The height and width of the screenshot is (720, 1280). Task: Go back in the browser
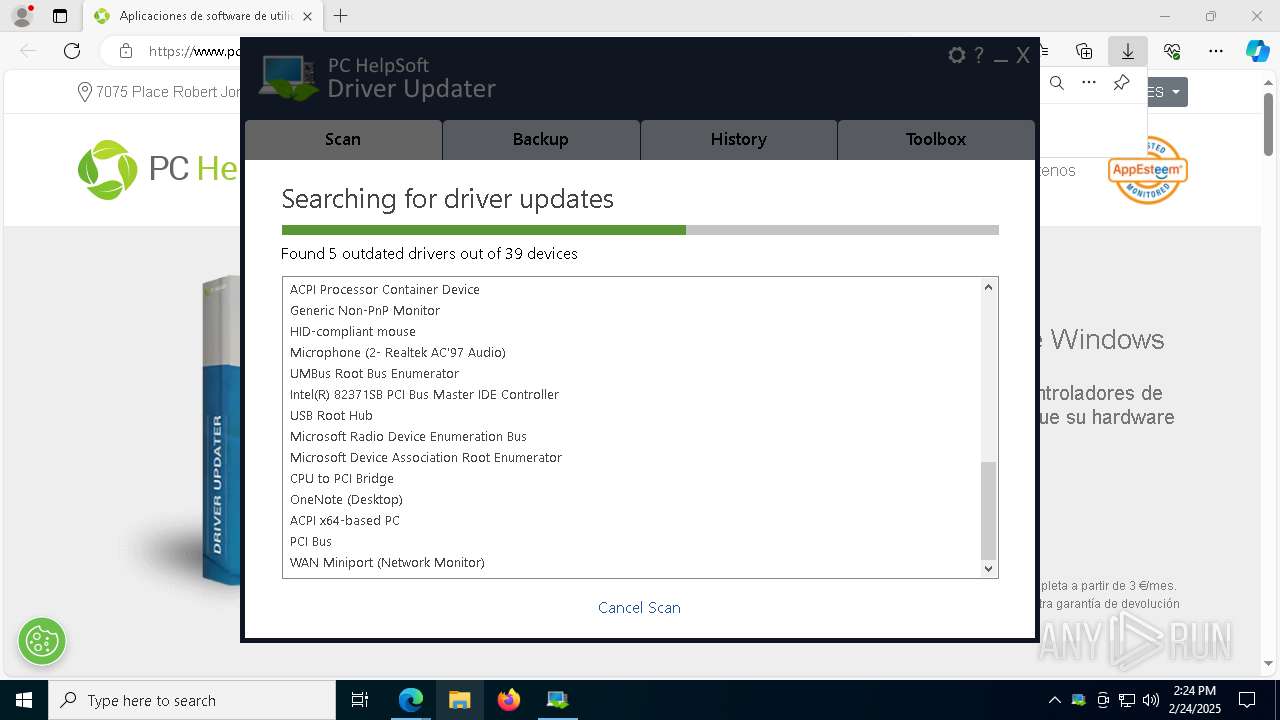pos(28,51)
